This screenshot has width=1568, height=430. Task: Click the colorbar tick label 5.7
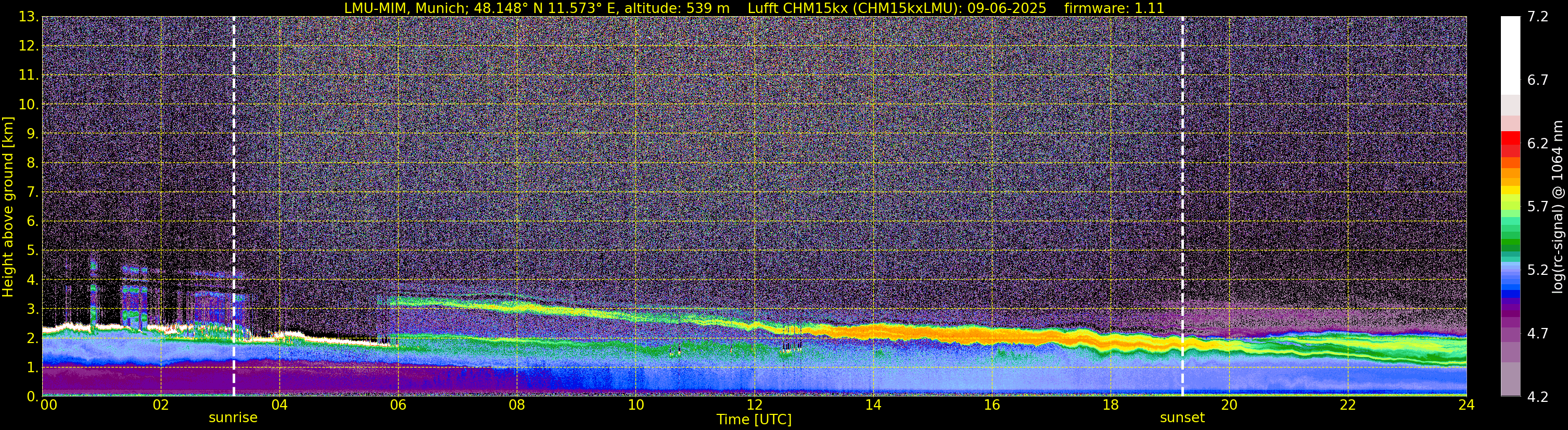coord(1538,207)
